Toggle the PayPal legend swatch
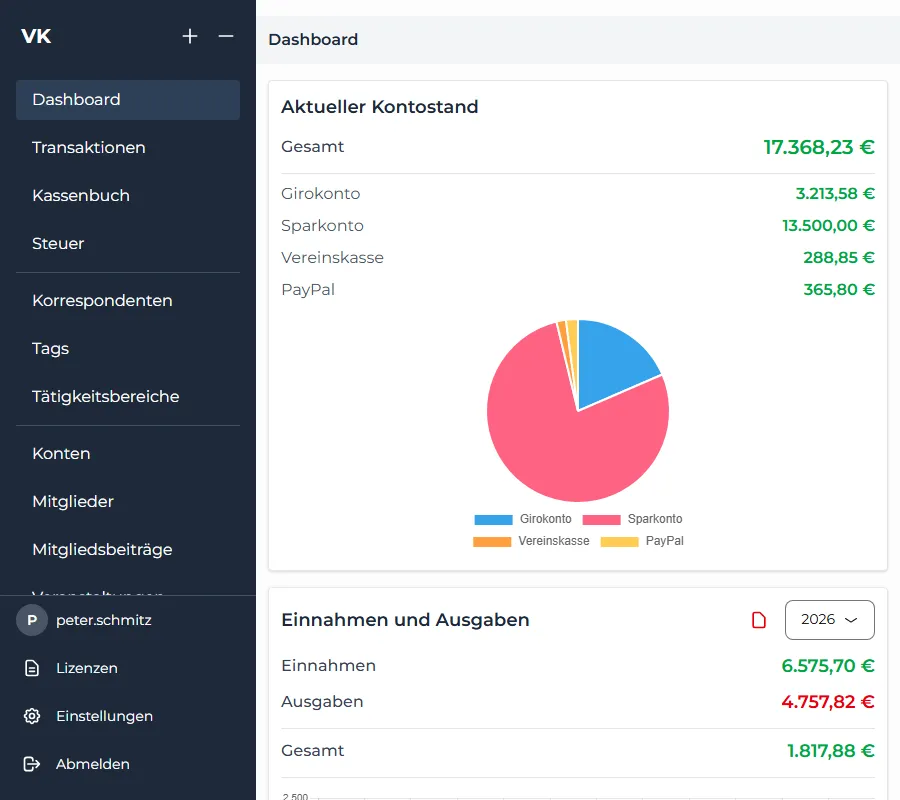The width and height of the screenshot is (900, 800). coord(619,541)
